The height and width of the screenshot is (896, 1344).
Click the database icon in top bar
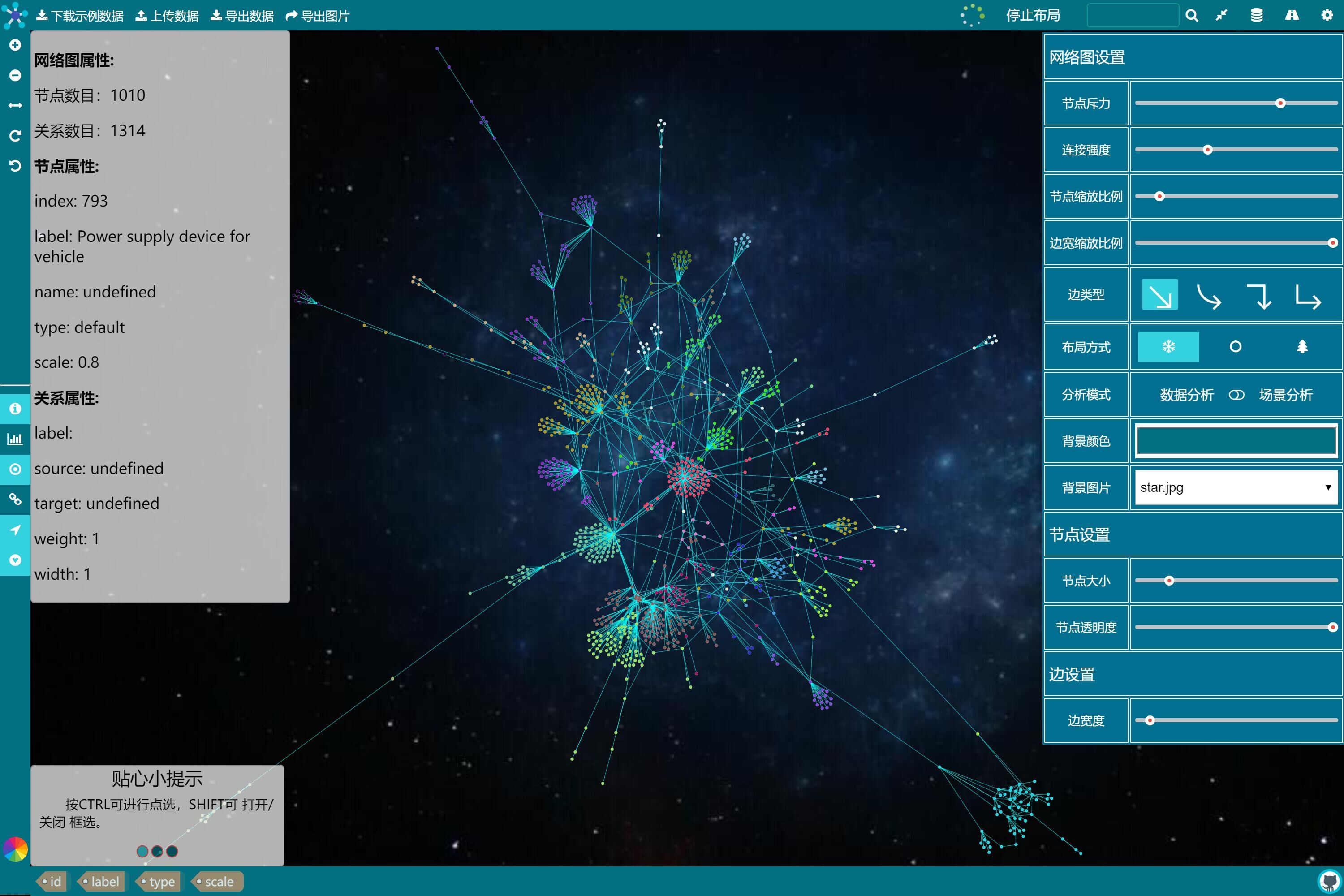(1256, 15)
